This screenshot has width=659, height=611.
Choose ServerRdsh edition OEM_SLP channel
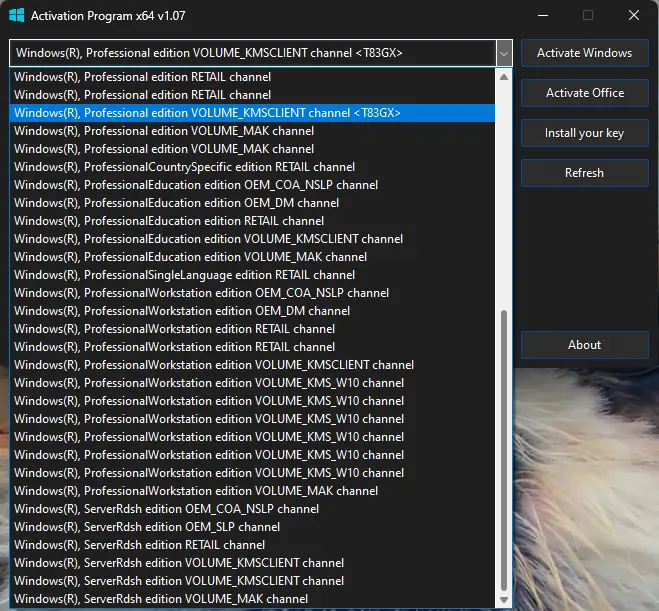coord(252,527)
